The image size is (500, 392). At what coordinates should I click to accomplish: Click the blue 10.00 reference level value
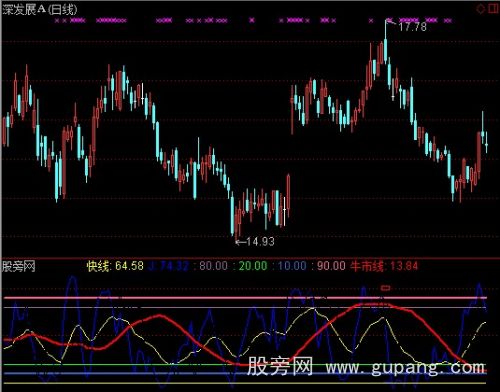292,266
